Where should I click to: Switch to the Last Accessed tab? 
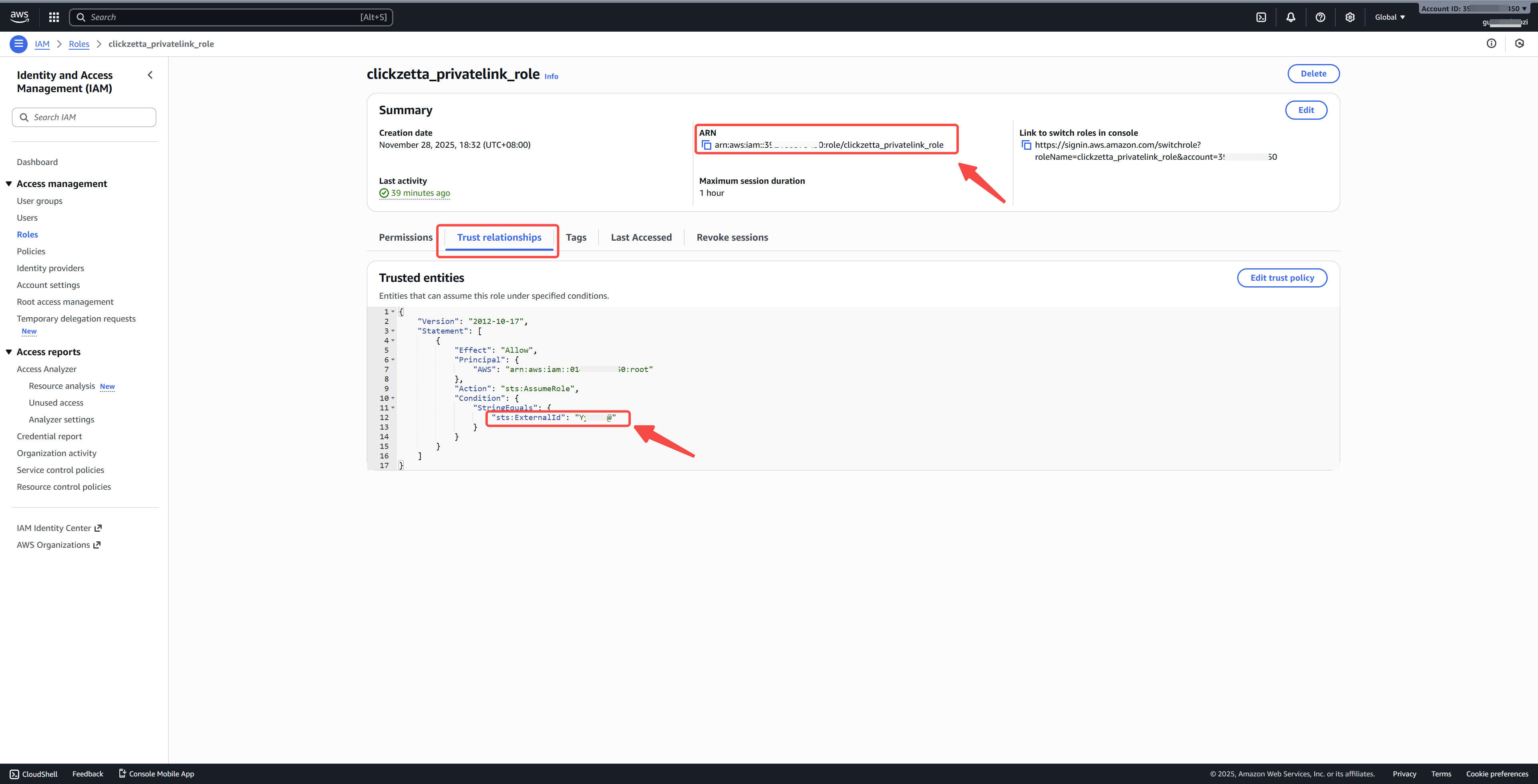pyautogui.click(x=641, y=237)
